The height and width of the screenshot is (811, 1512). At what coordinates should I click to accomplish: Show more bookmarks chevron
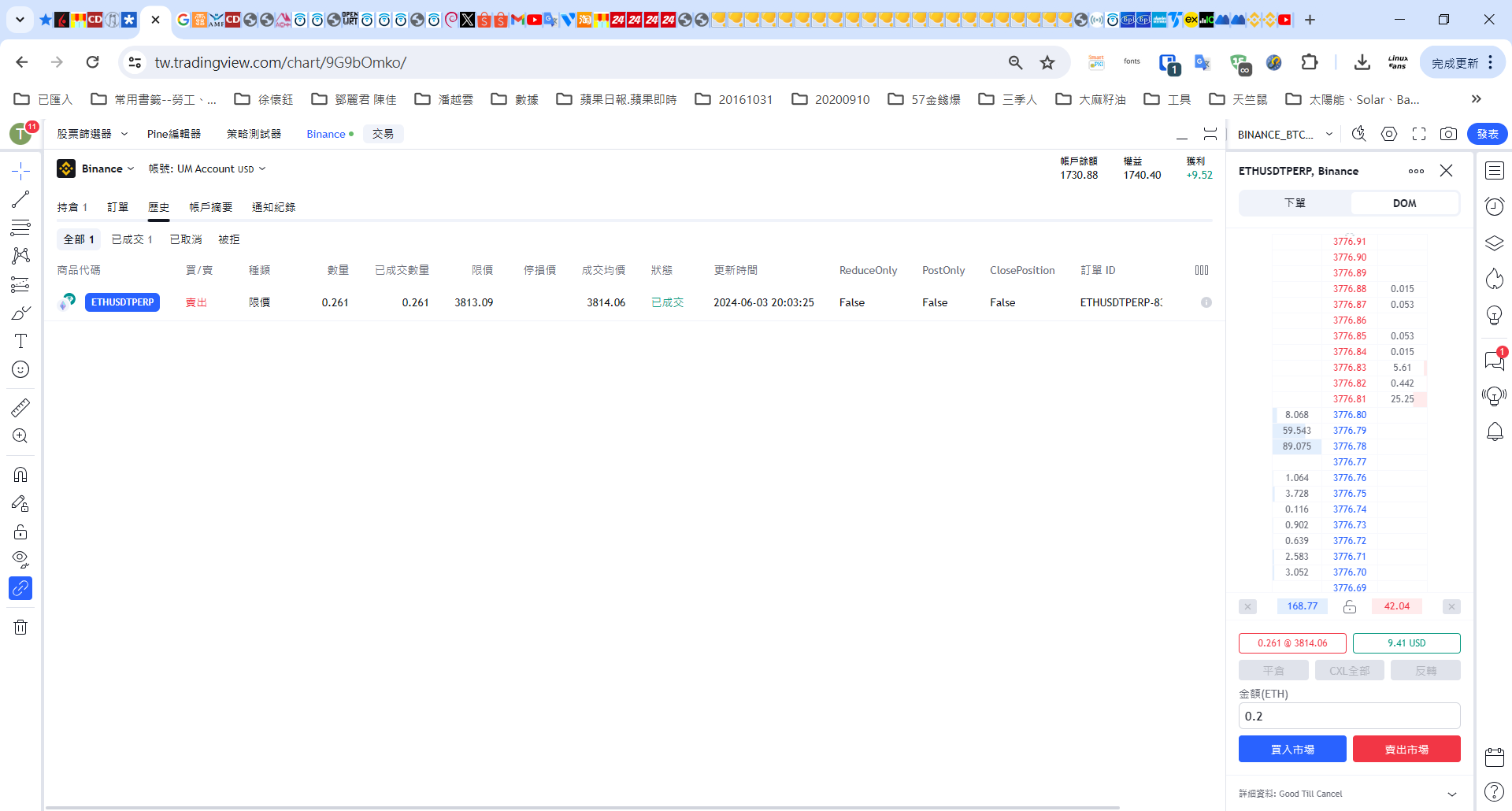(1477, 99)
